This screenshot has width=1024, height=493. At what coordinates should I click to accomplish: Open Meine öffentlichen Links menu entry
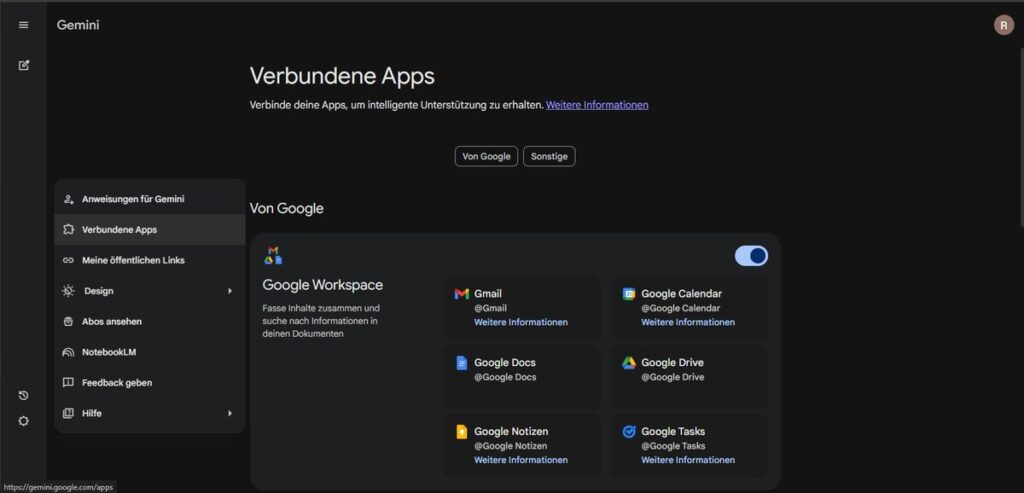coord(150,260)
